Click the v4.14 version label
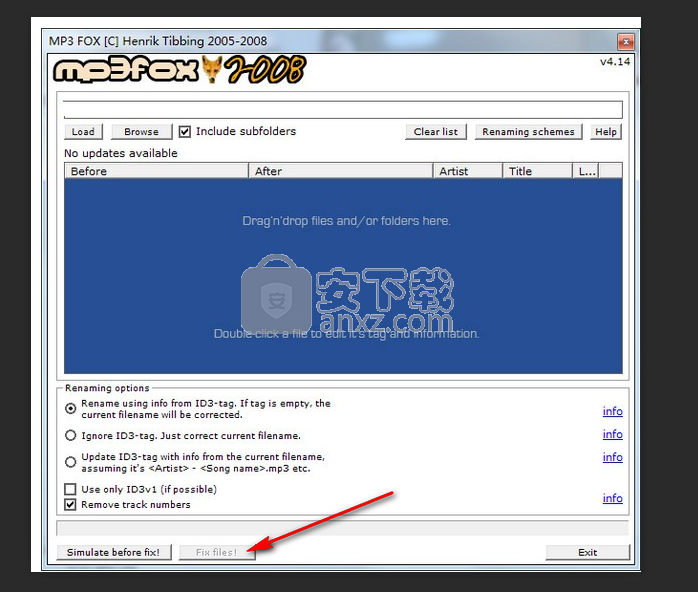The width and height of the screenshot is (698, 592). pyautogui.click(x=615, y=62)
